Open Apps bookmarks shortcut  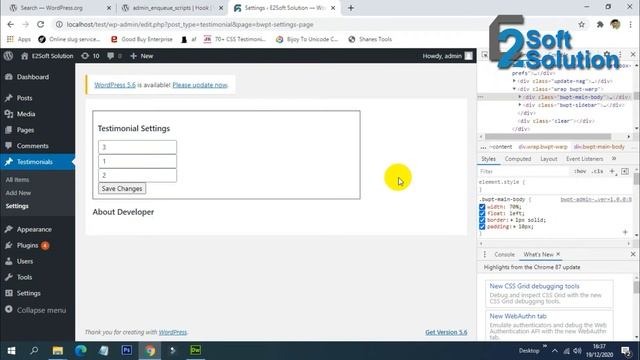(x=19, y=39)
